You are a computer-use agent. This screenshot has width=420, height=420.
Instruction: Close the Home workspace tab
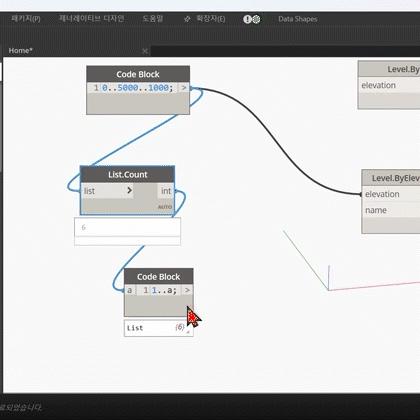click(x=145, y=51)
